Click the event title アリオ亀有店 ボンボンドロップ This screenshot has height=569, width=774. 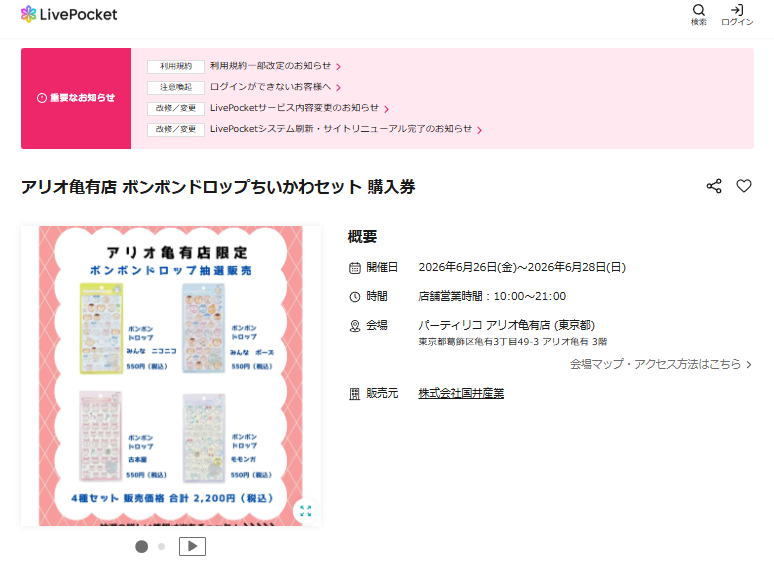(218, 187)
